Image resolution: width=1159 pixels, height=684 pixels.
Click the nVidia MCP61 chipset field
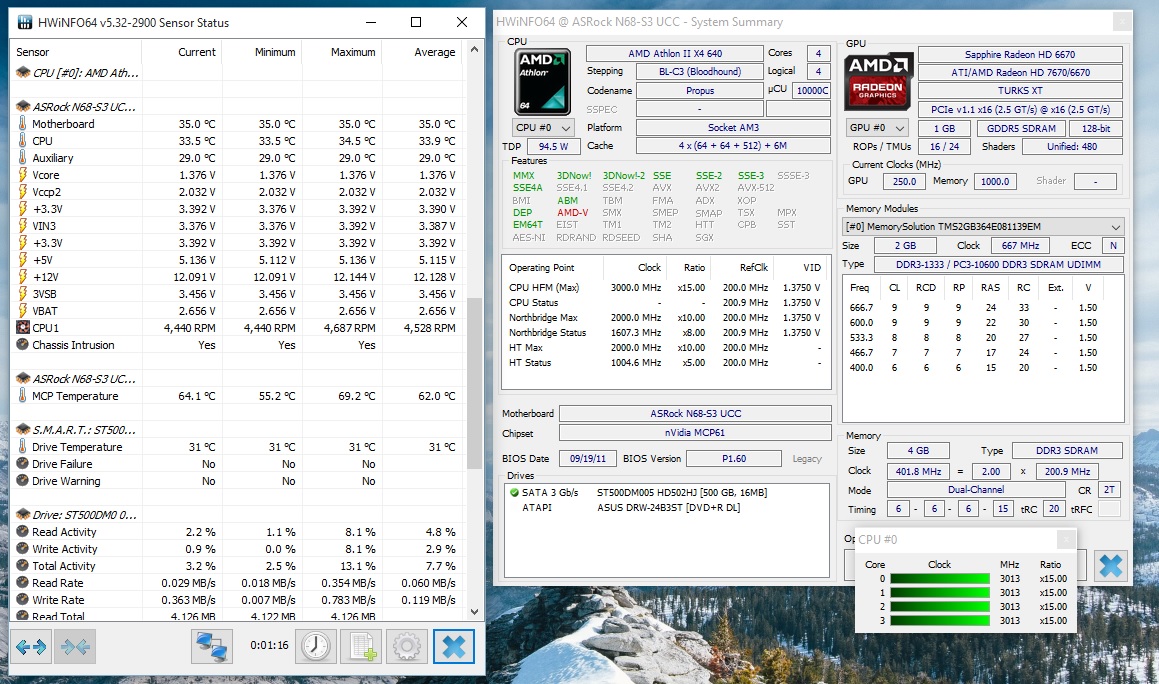coord(696,433)
